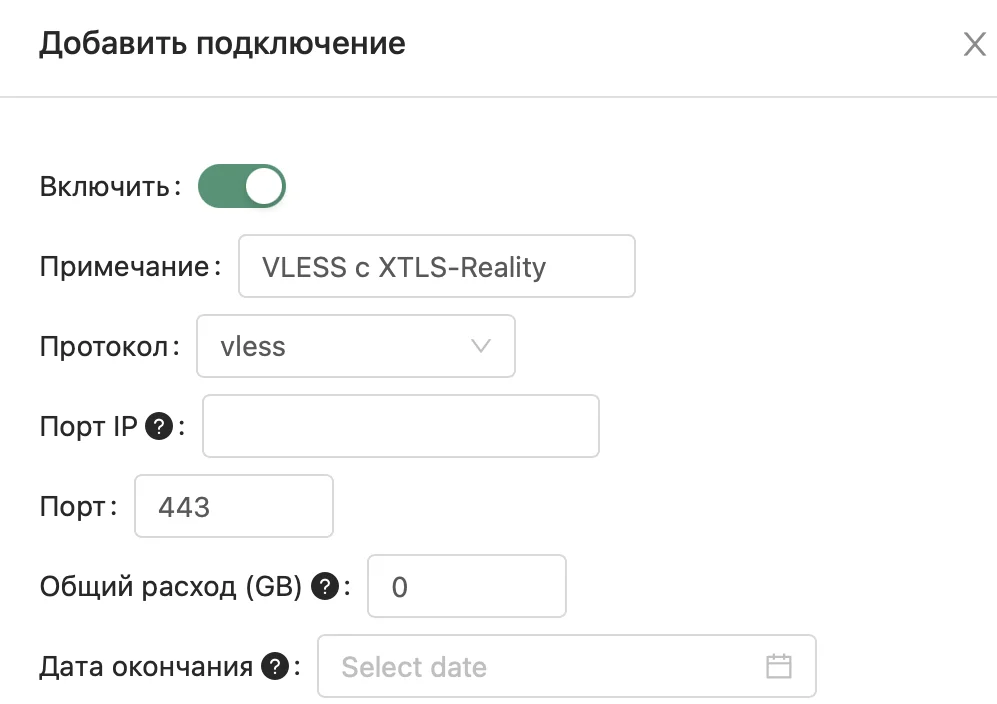Focus the empty Порт IP input
The height and width of the screenshot is (704, 997).
click(400, 427)
